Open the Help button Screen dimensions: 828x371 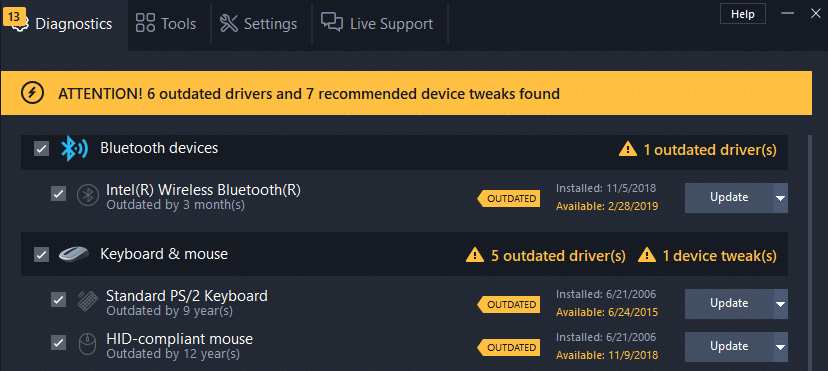[743, 14]
